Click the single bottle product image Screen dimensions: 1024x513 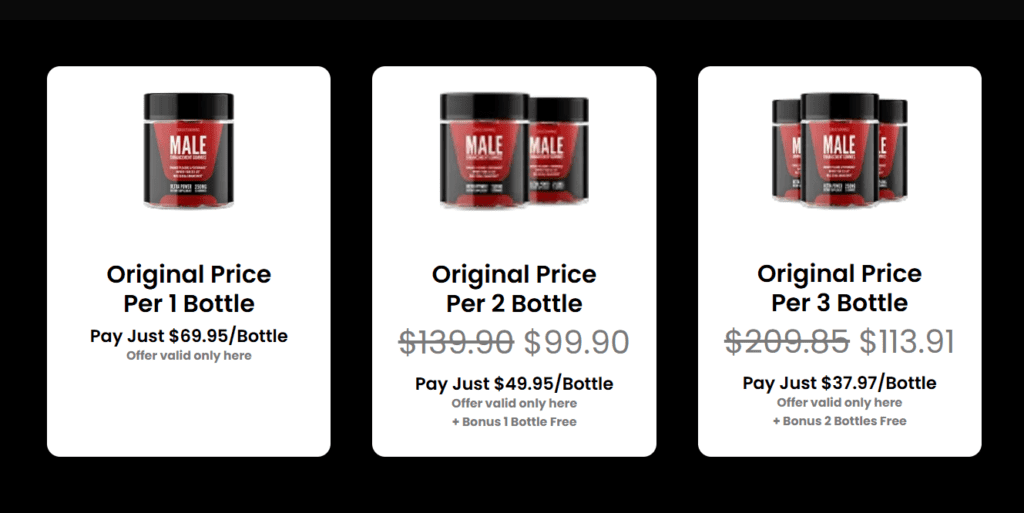(x=189, y=151)
